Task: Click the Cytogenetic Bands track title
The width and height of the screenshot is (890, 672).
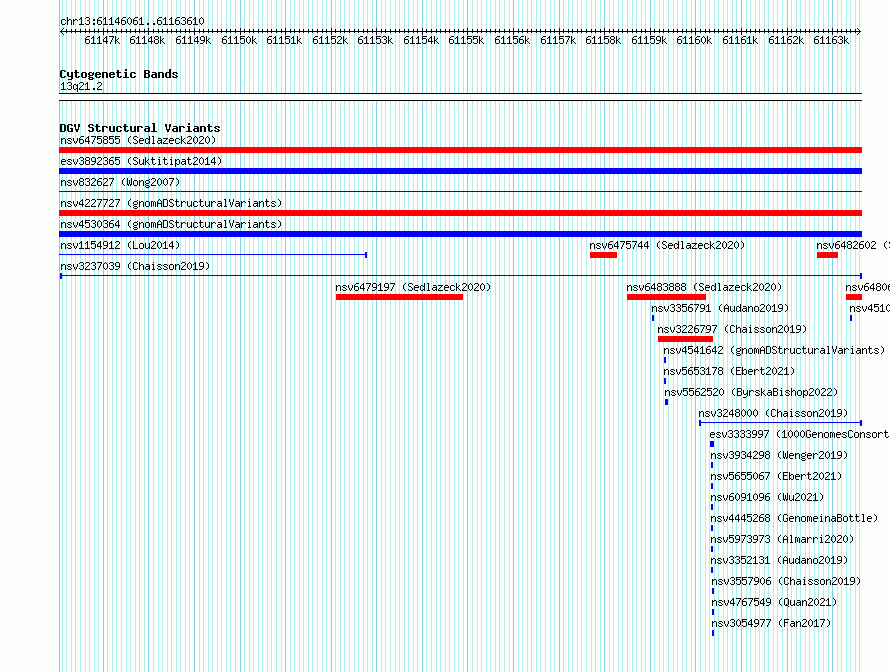Action: [x=119, y=74]
